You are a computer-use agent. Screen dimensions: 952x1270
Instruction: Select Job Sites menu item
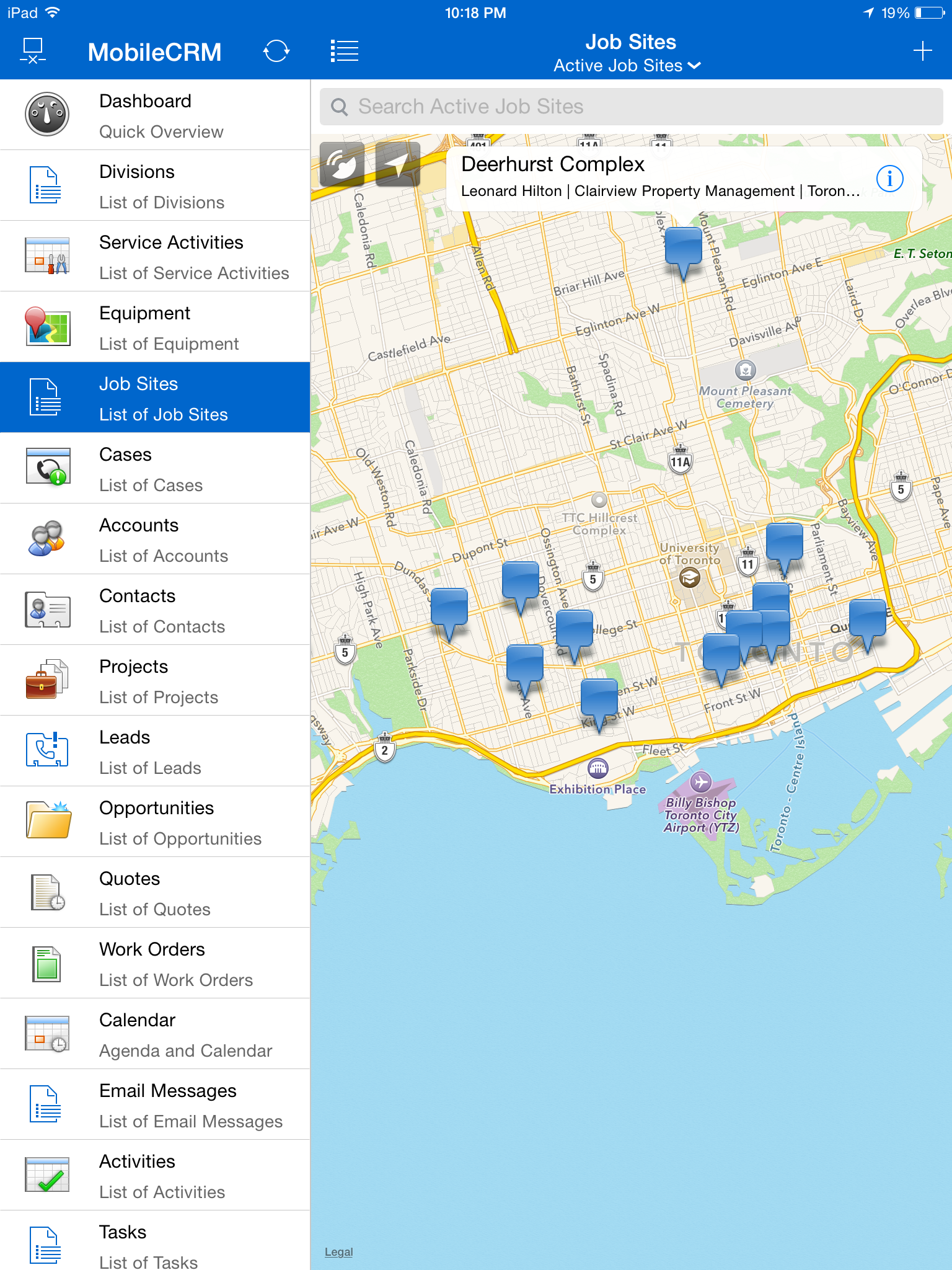(155, 397)
